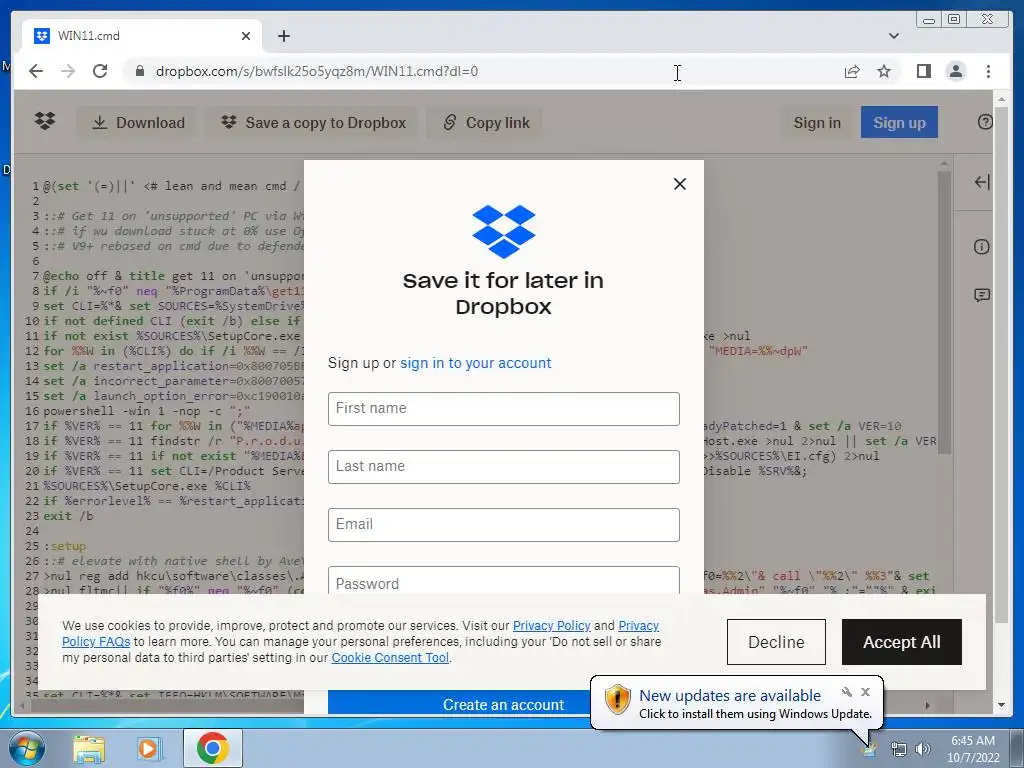This screenshot has width=1024, height=768.
Task: Click the First name field
Action: tap(504, 409)
